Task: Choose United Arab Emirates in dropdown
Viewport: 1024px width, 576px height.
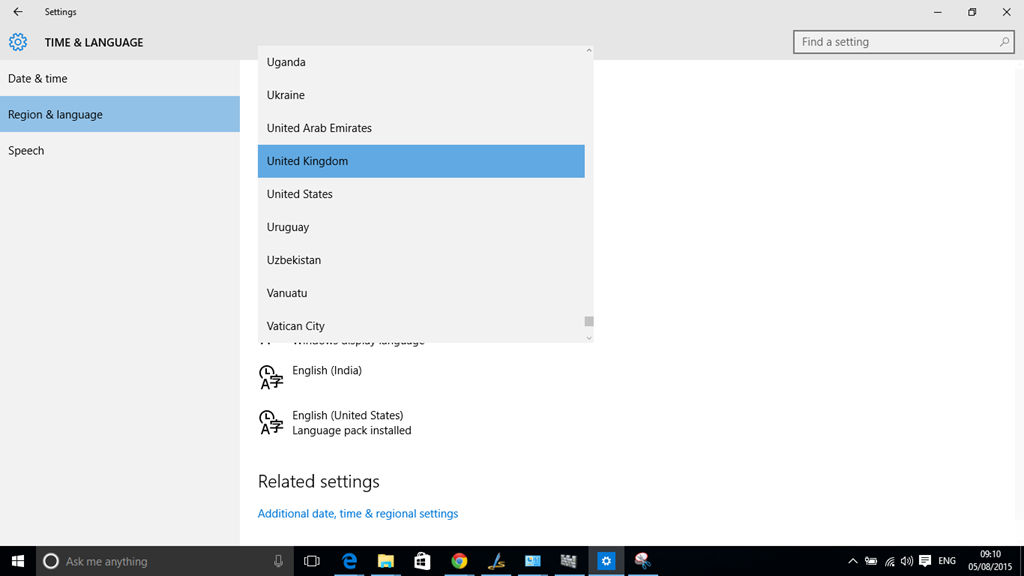Action: click(421, 128)
